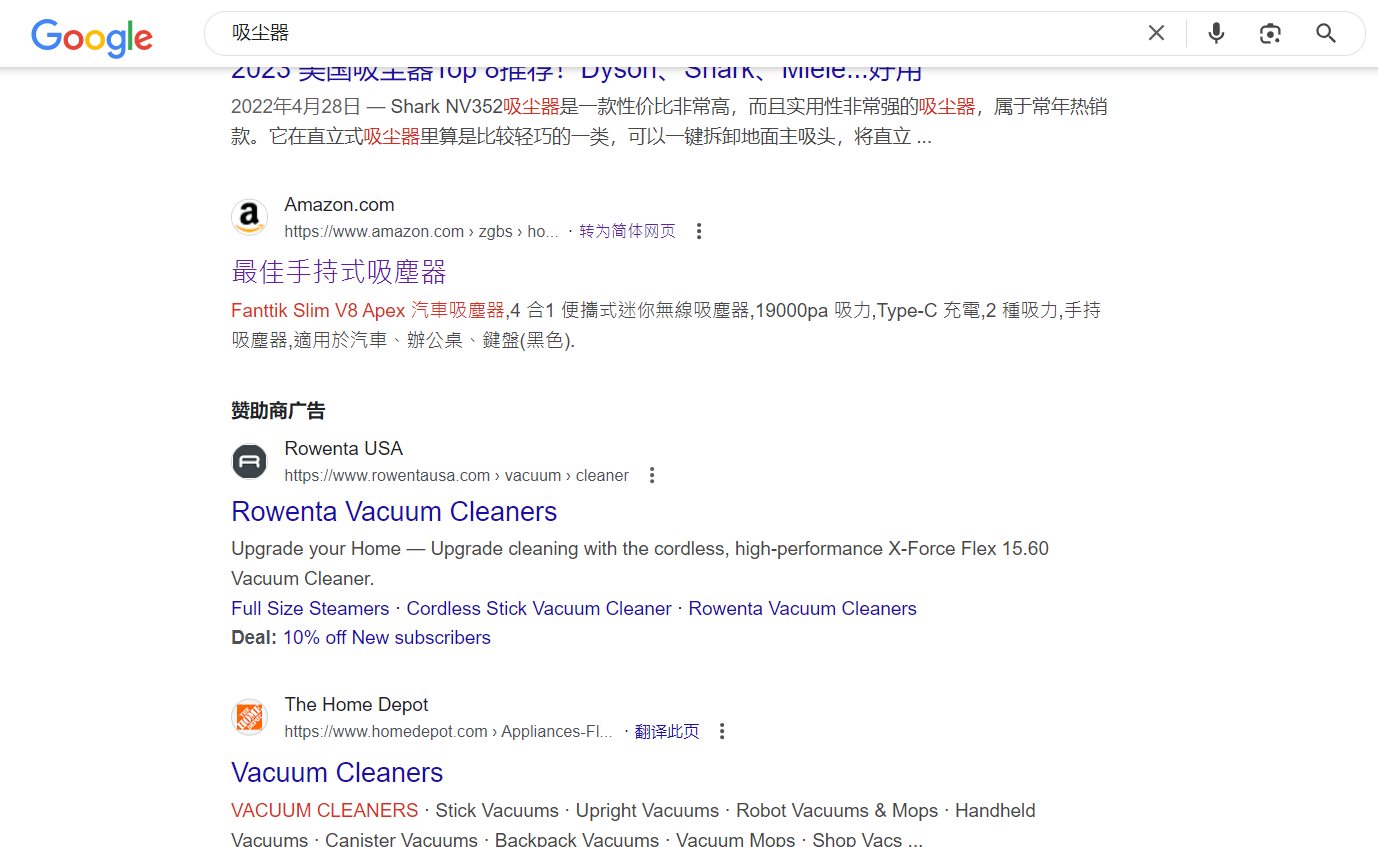Image resolution: width=1378 pixels, height=847 pixels.
Task: Clear the search box with X
Action: [1156, 33]
